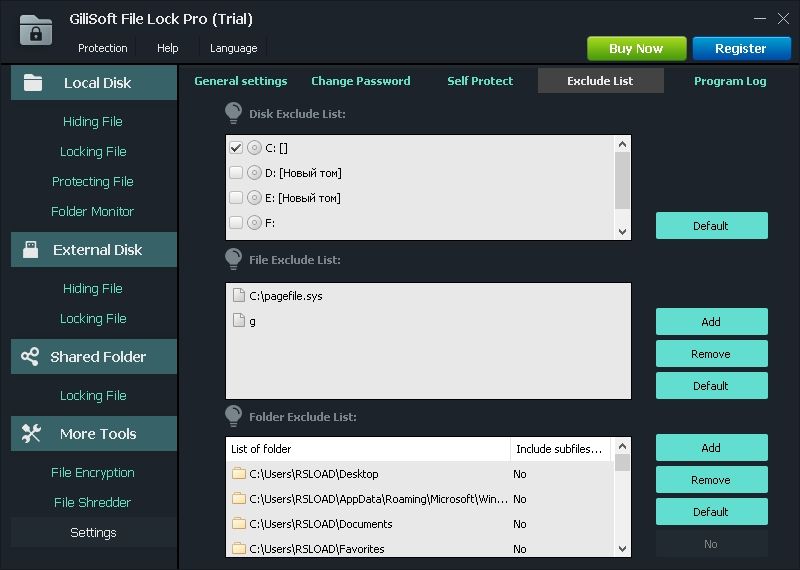This screenshot has height=570, width=800.
Task: Restore Folder Exclude List Default
Action: pos(711,512)
